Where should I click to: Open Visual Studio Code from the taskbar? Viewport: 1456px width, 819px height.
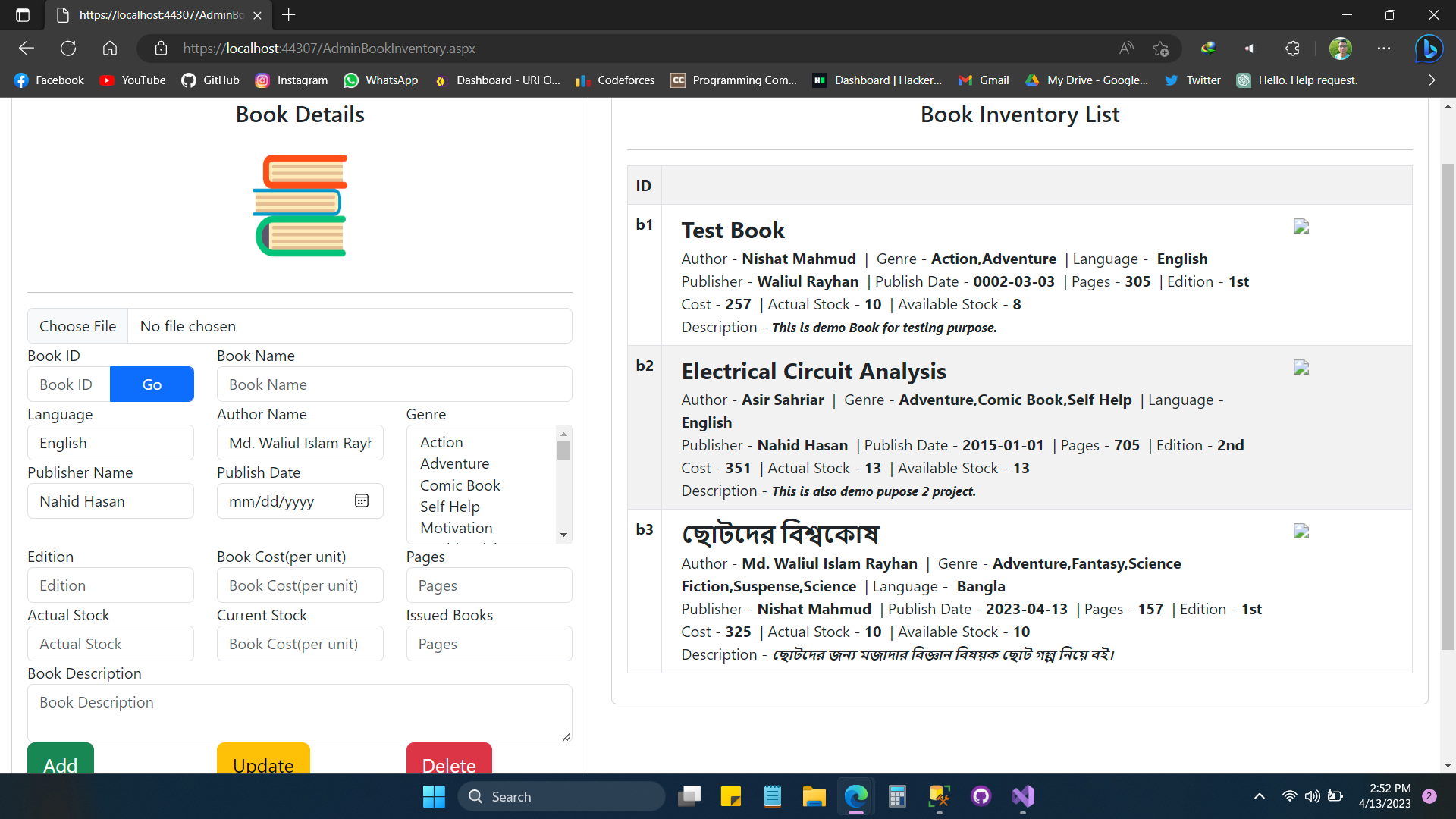(x=1022, y=796)
